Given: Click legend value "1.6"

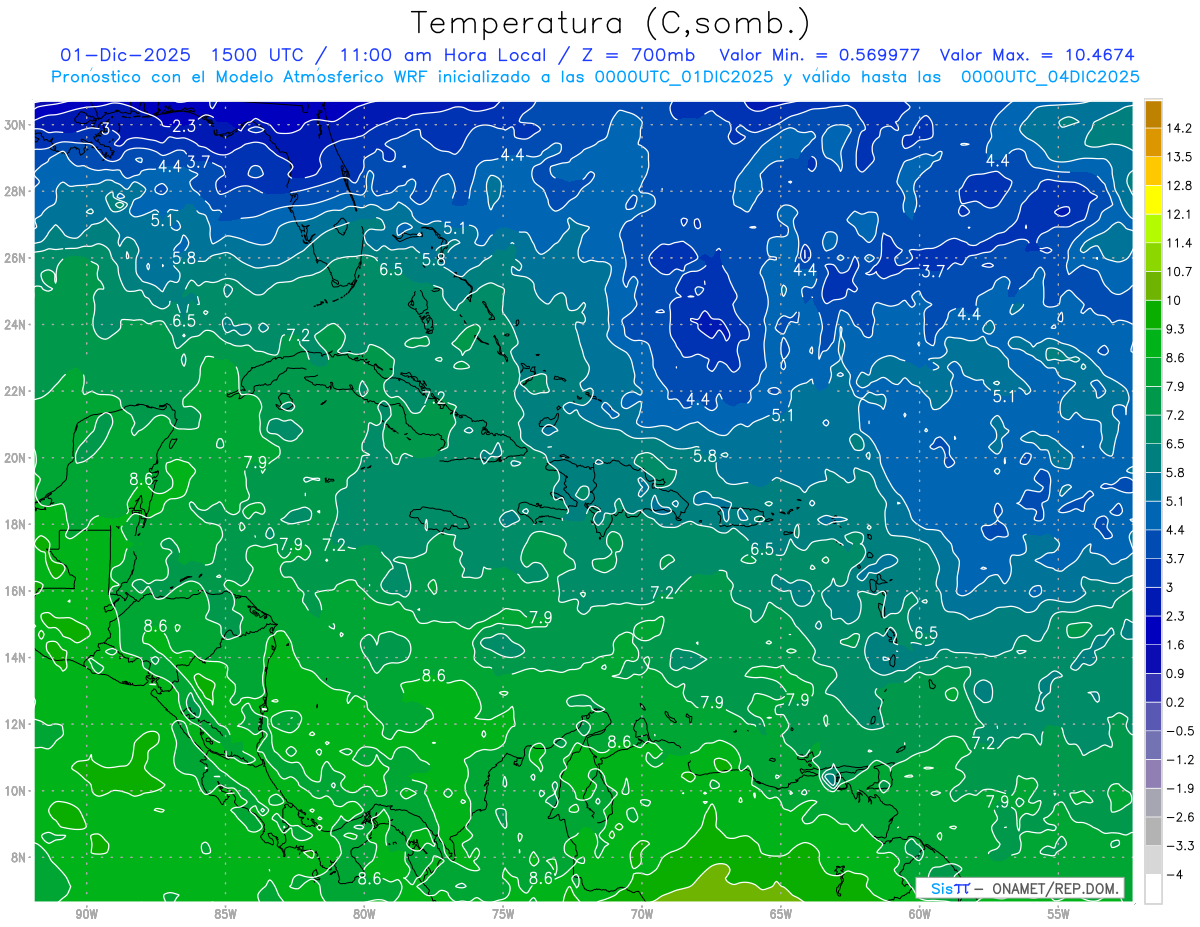Looking at the screenshot, I should pos(1177,645).
